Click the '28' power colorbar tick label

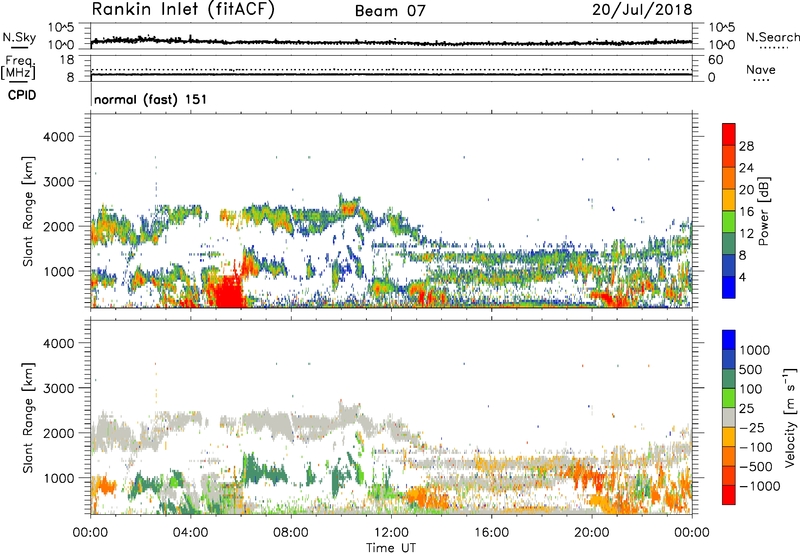point(746,146)
